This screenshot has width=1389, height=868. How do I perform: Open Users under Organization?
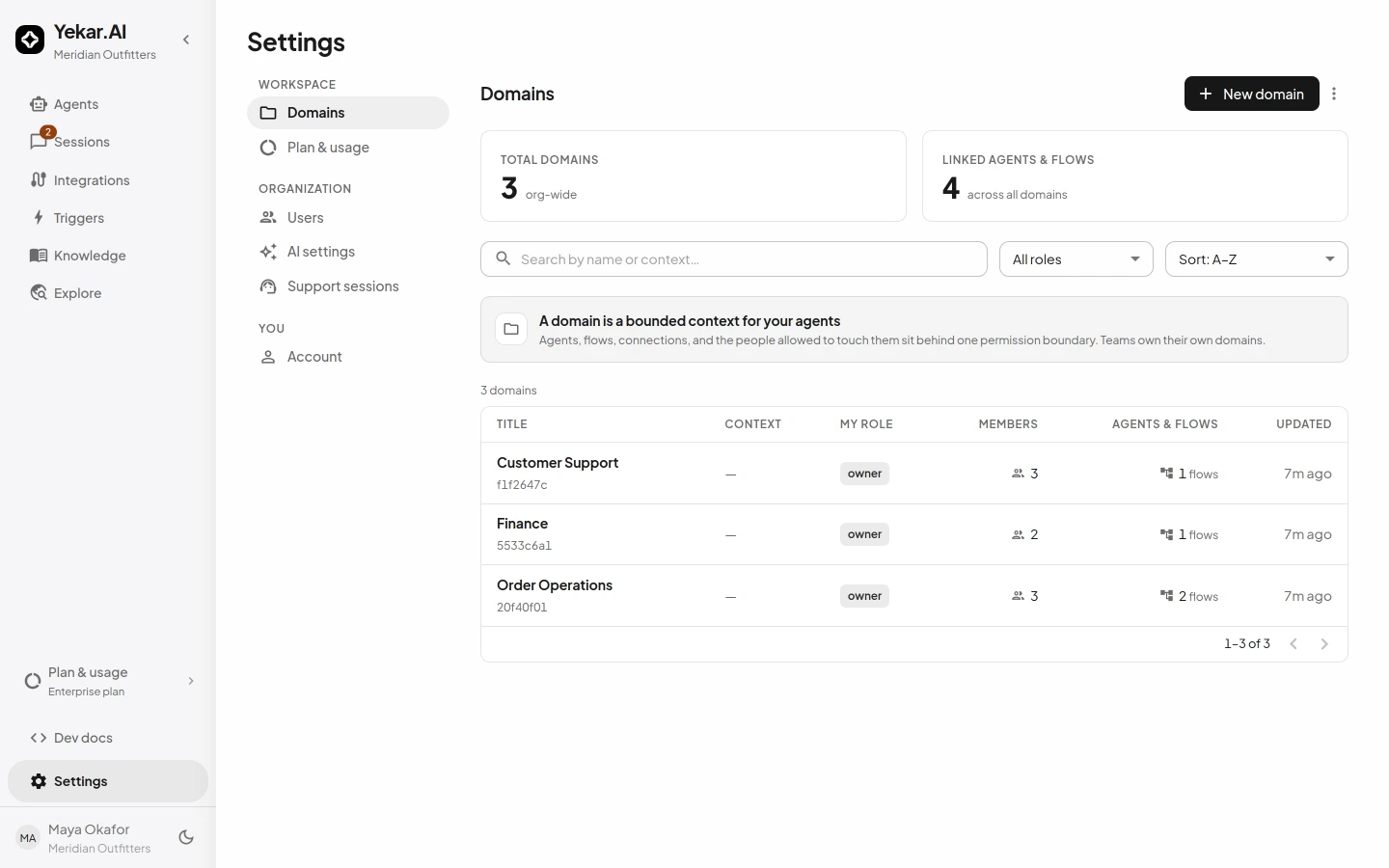[348, 218]
